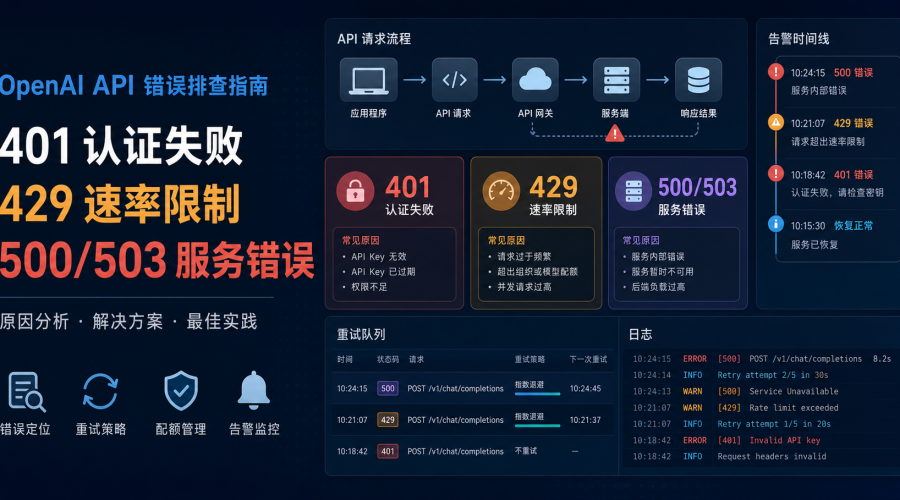Viewport: 900px width, 500px height.
Task: Click the 指数退避 progress bar for 10:24:15 row
Action: coord(537,394)
